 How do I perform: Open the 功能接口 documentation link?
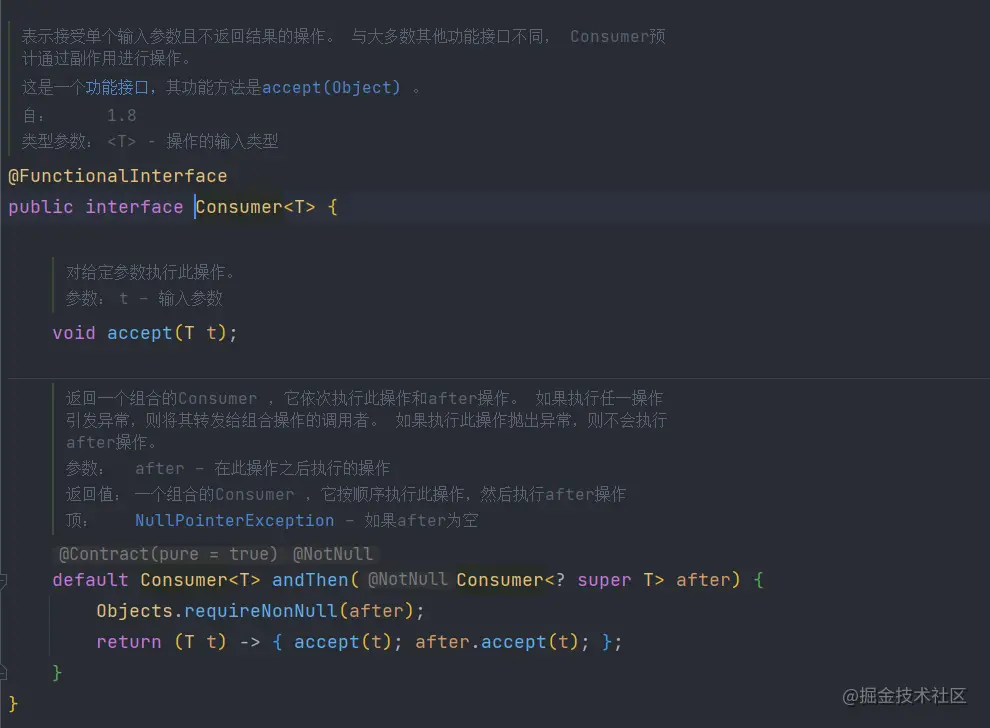[x=116, y=88]
